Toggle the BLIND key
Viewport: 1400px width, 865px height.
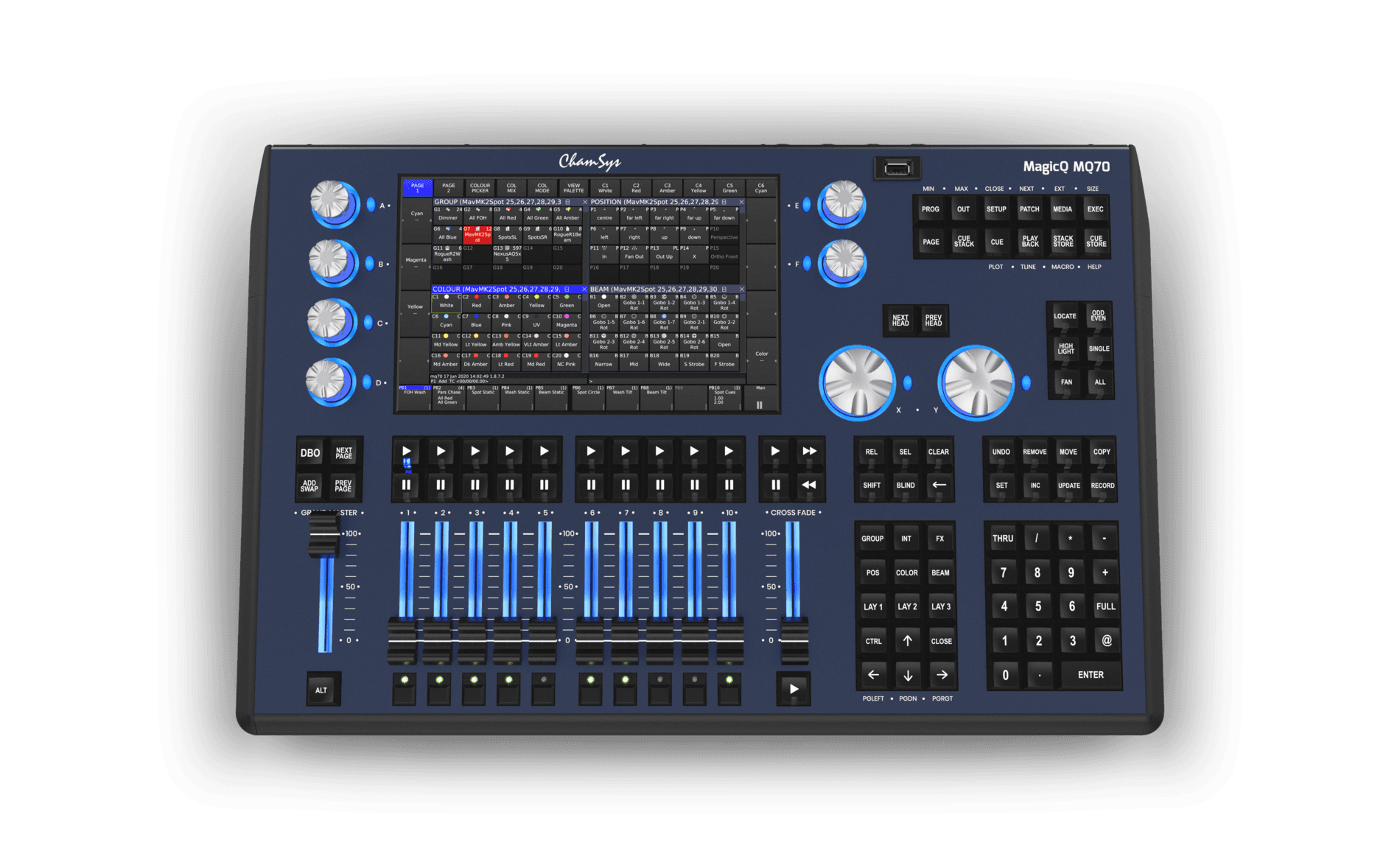(906, 485)
